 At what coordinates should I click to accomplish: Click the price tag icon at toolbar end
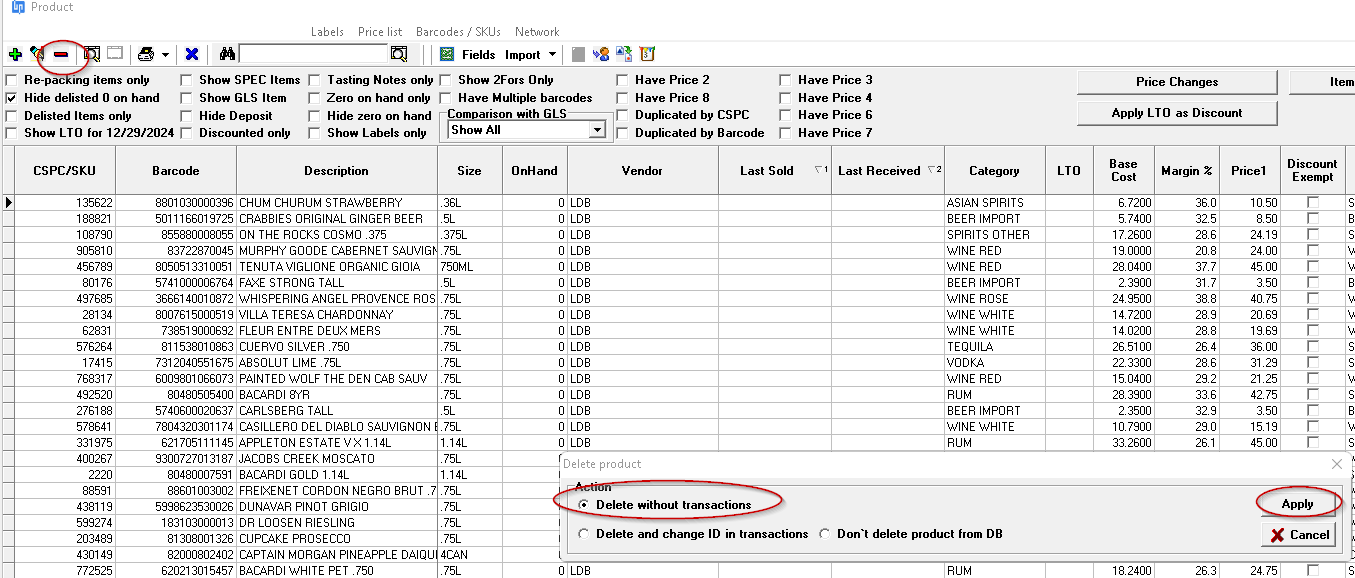[x=647, y=54]
